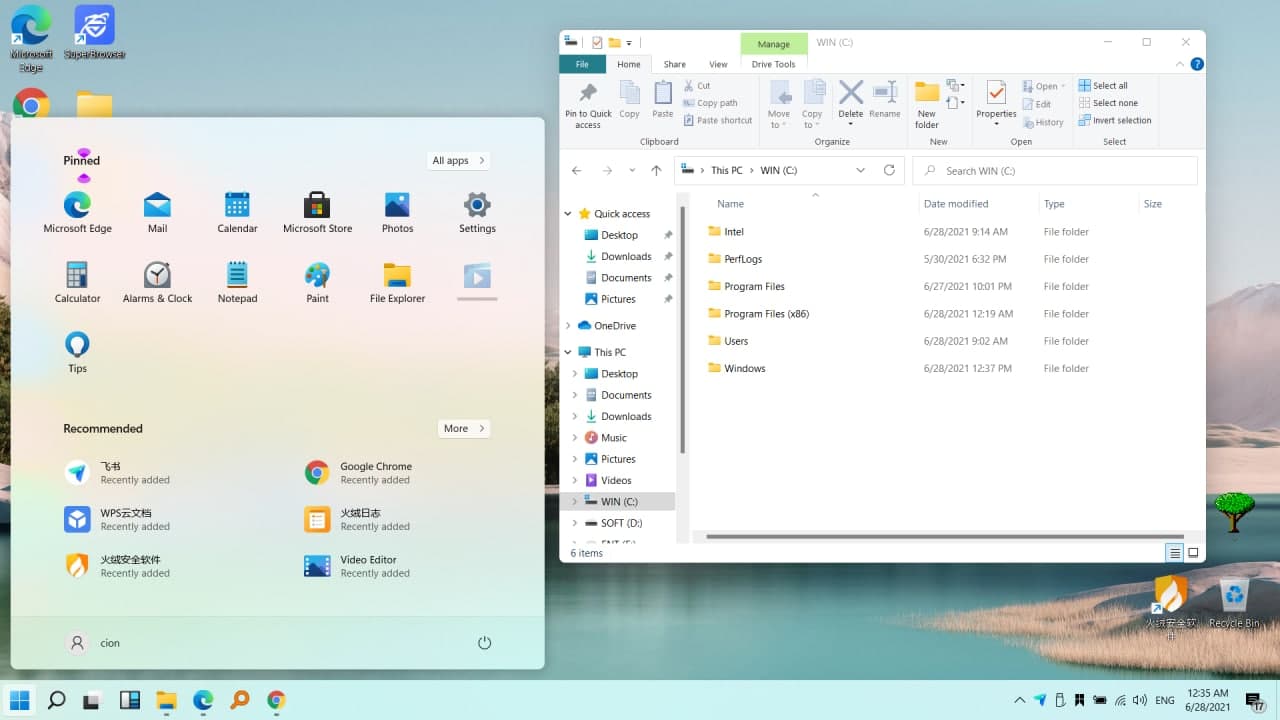Open the address bar history dropdown
Image resolution: width=1280 pixels, height=720 pixels.
pos(860,170)
